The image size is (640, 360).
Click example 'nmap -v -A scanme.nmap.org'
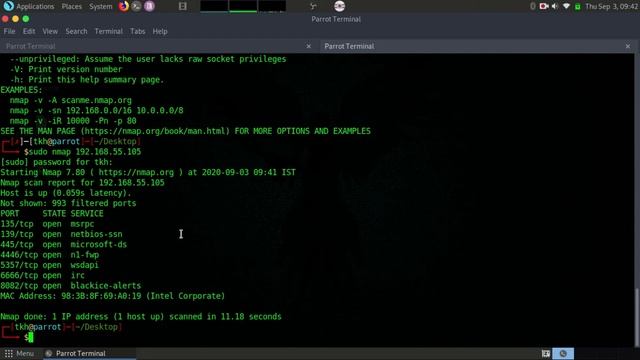71,100
